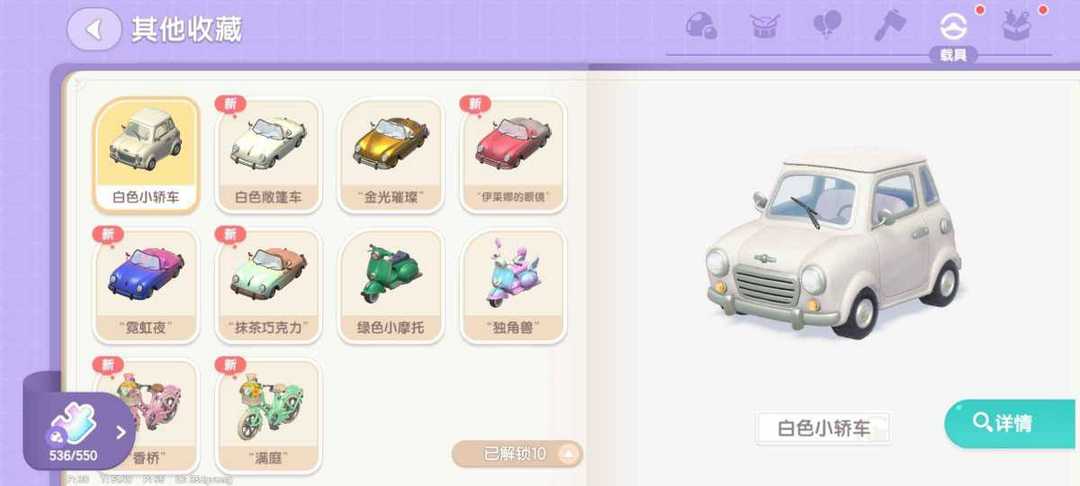
Task: Choose the green scooter vehicle
Action: point(391,286)
